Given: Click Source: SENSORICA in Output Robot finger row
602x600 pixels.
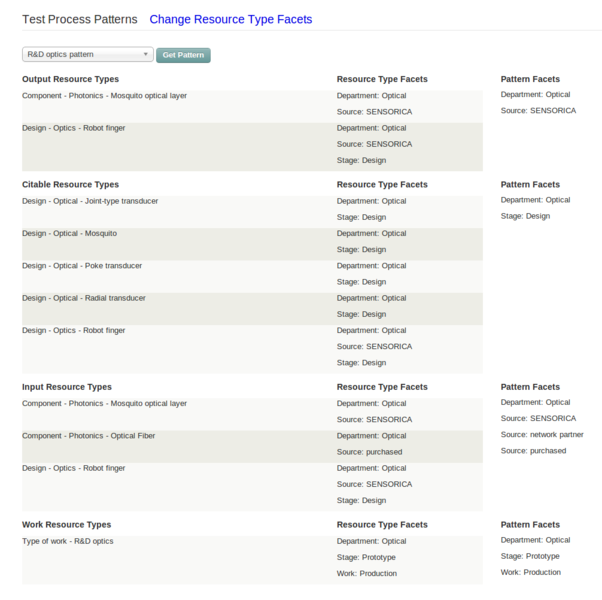Looking at the screenshot, I should click(x=374, y=144).
